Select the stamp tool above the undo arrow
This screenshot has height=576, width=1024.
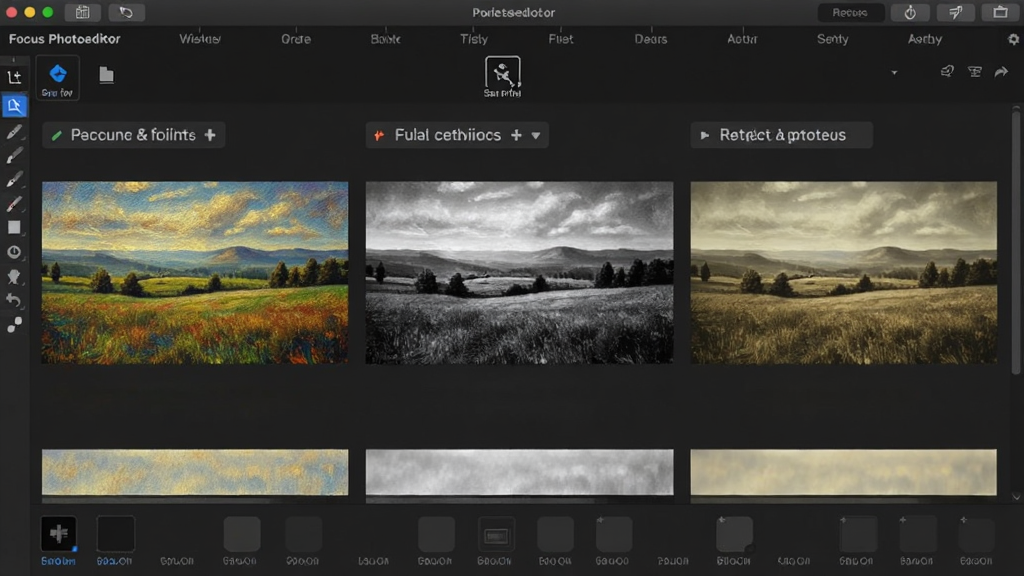pyautogui.click(x=14, y=277)
